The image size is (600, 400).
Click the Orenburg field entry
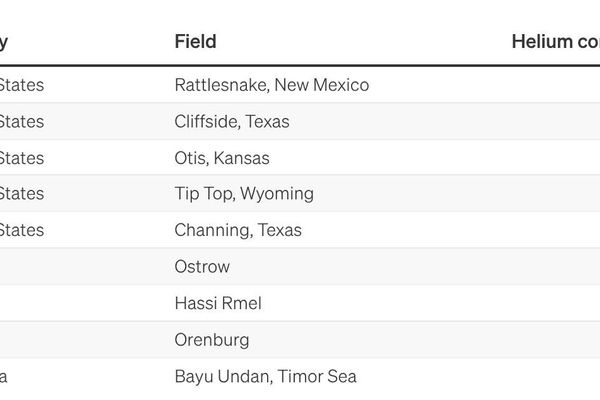pyautogui.click(x=211, y=340)
